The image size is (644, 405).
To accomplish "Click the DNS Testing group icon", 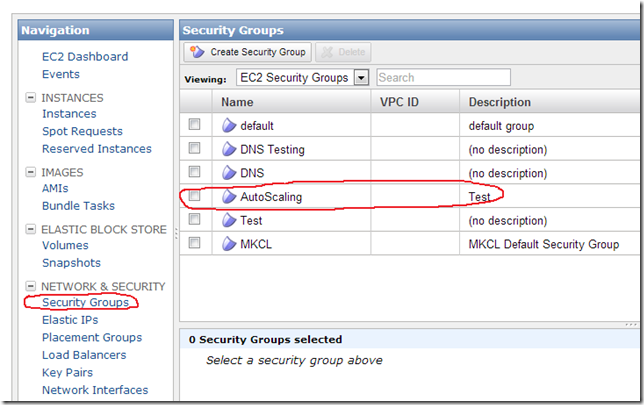I will click(229, 150).
